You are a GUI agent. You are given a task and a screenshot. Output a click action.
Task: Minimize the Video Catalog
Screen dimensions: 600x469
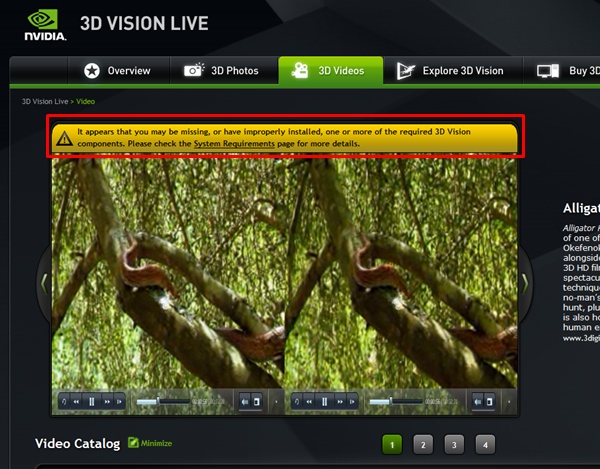(x=150, y=443)
